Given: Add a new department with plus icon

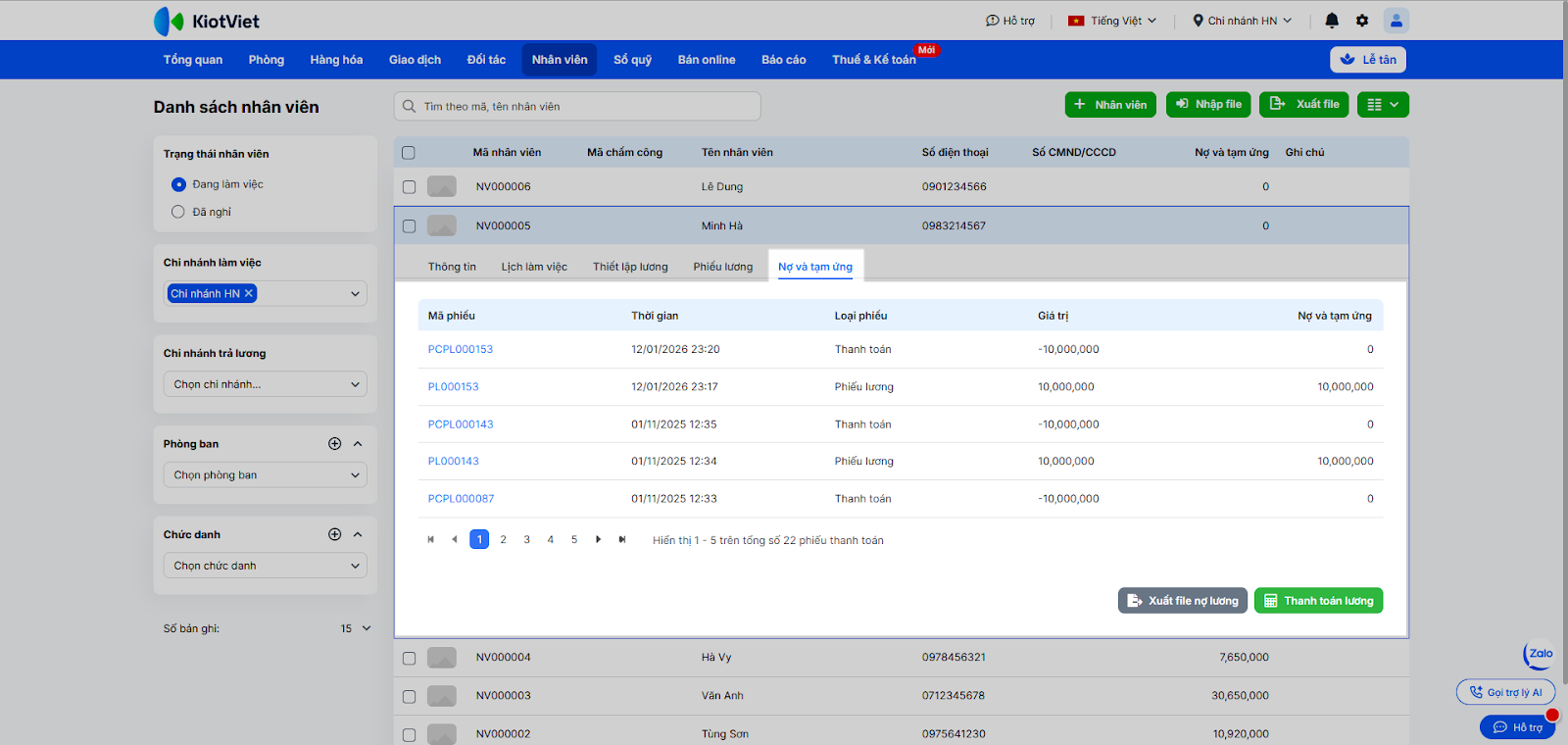Looking at the screenshot, I should click(334, 444).
